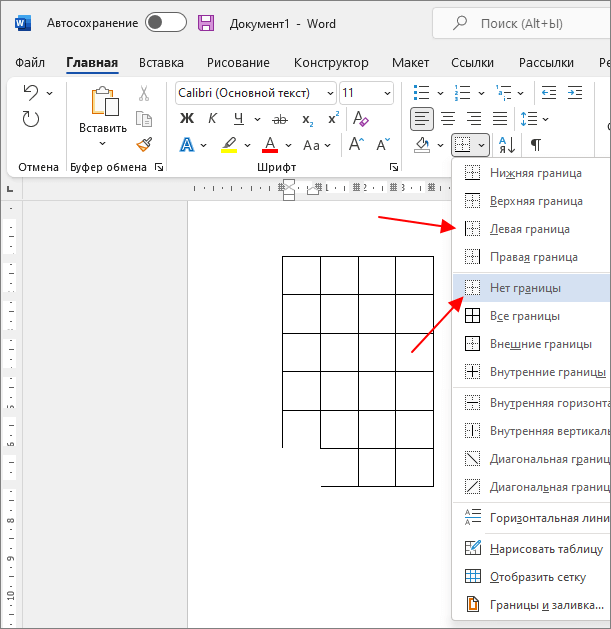The width and height of the screenshot is (611, 629).
Task: Expand the Вставить options arrow
Action: [103, 143]
